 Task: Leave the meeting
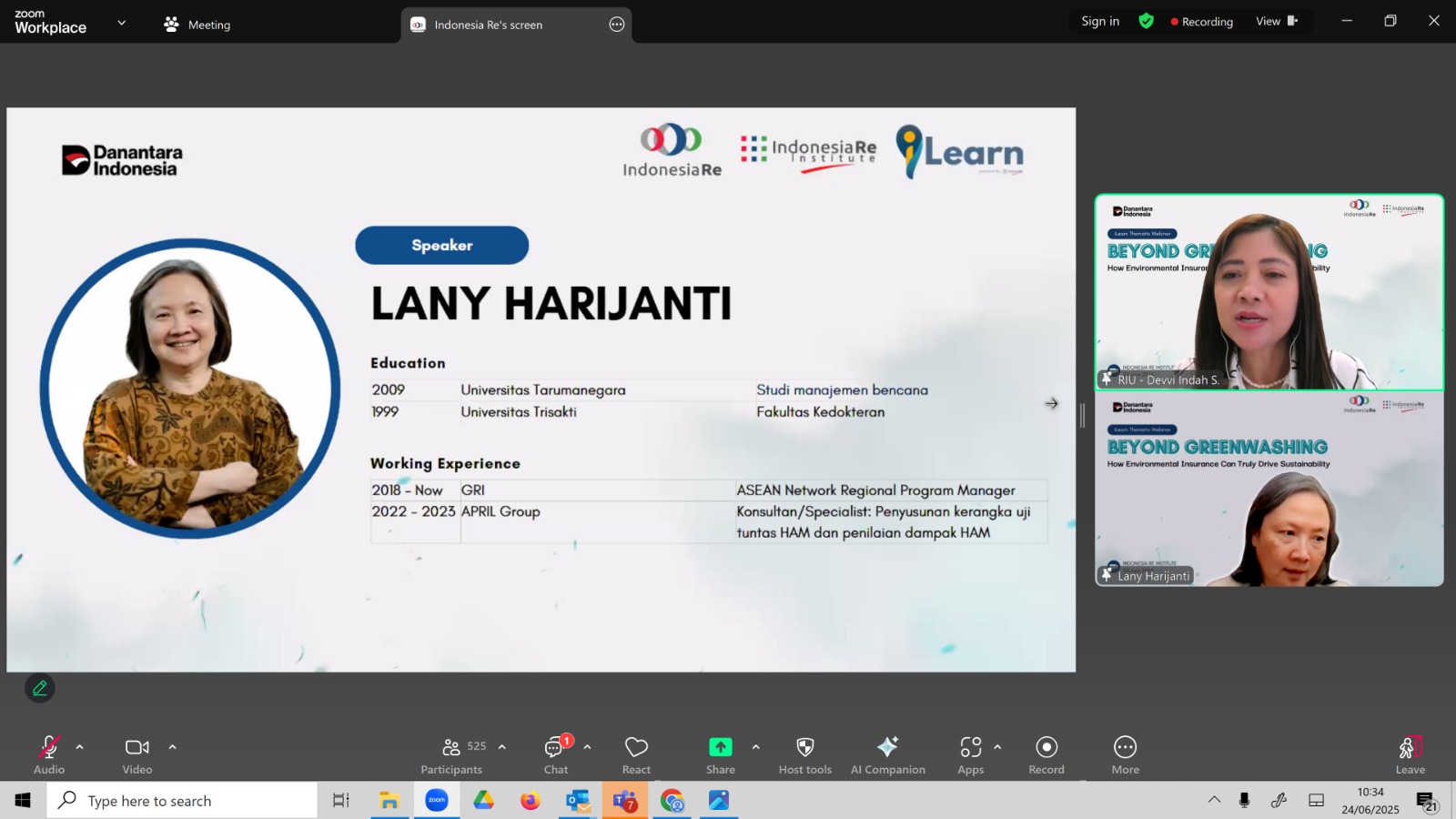tap(1410, 755)
